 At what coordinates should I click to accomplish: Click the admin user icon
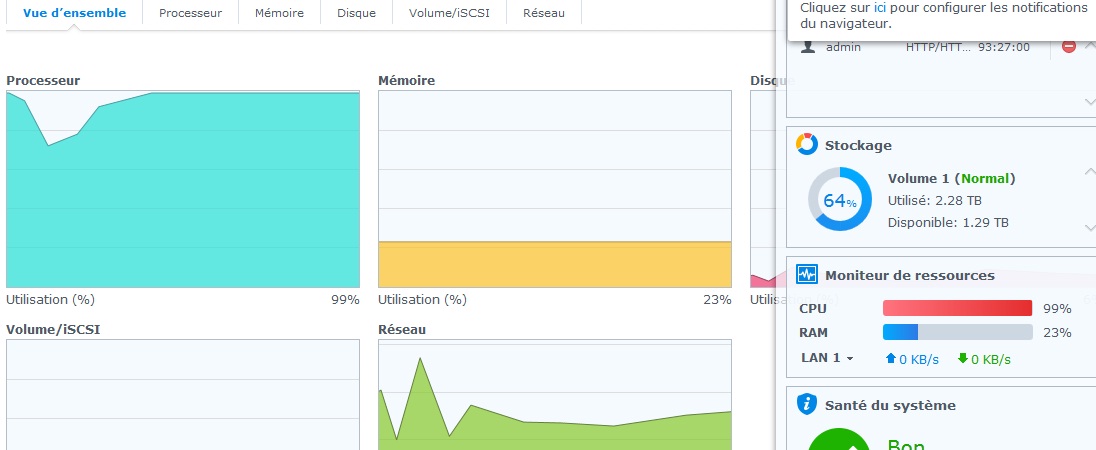pyautogui.click(x=808, y=47)
